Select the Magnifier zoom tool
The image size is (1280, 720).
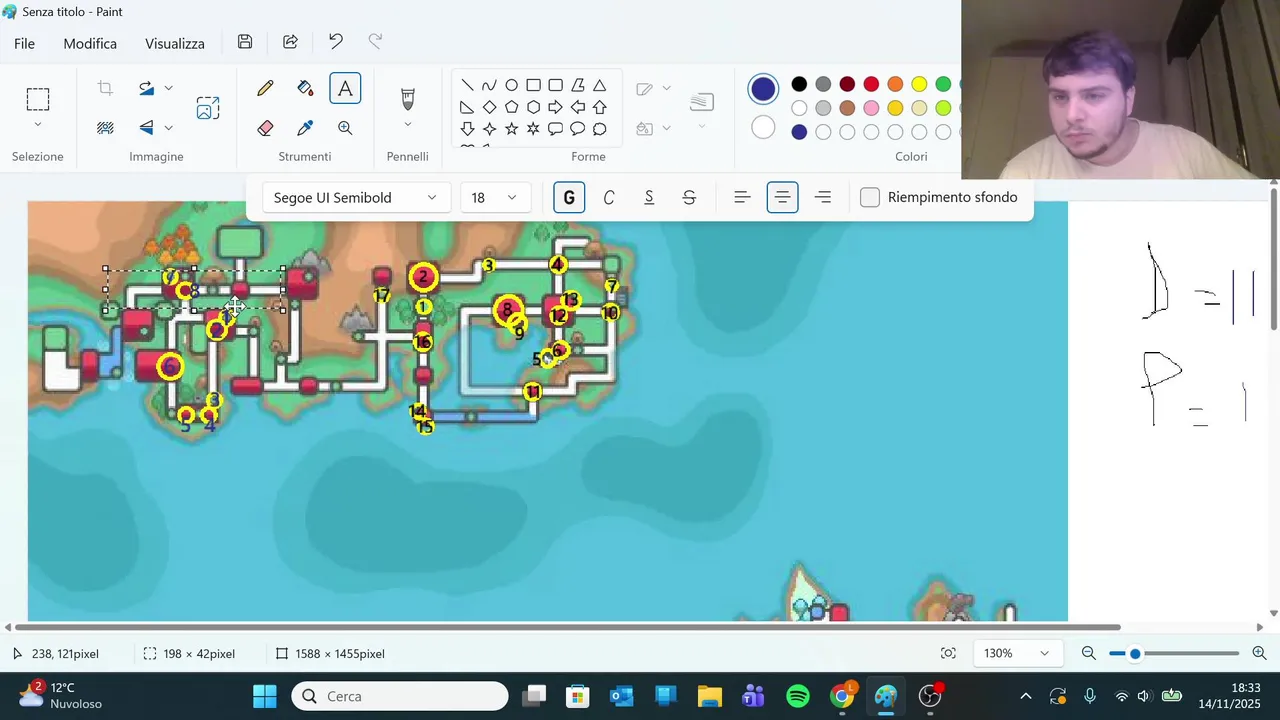point(345,128)
